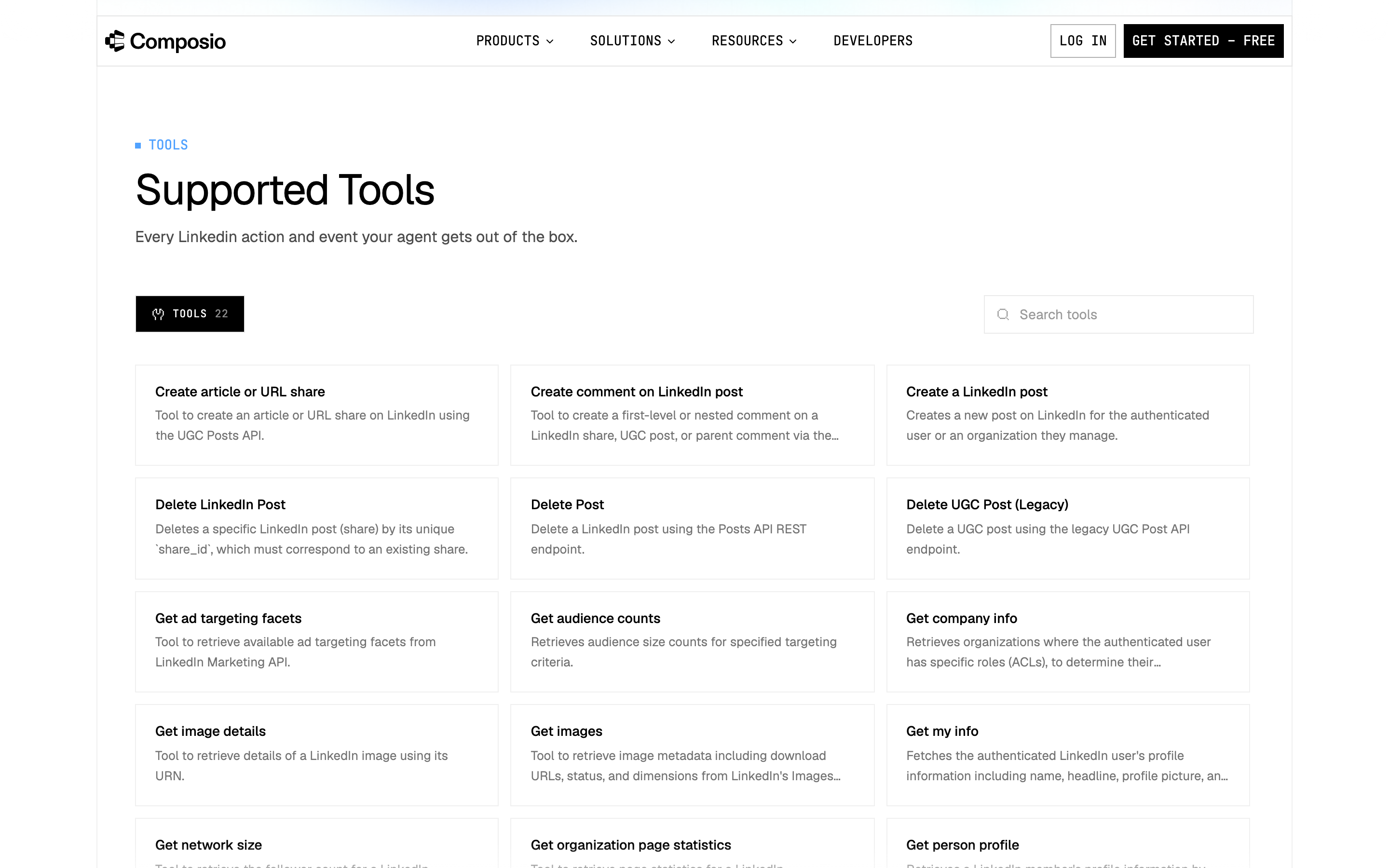
Task: Open the Delete Post card
Action: point(692,528)
